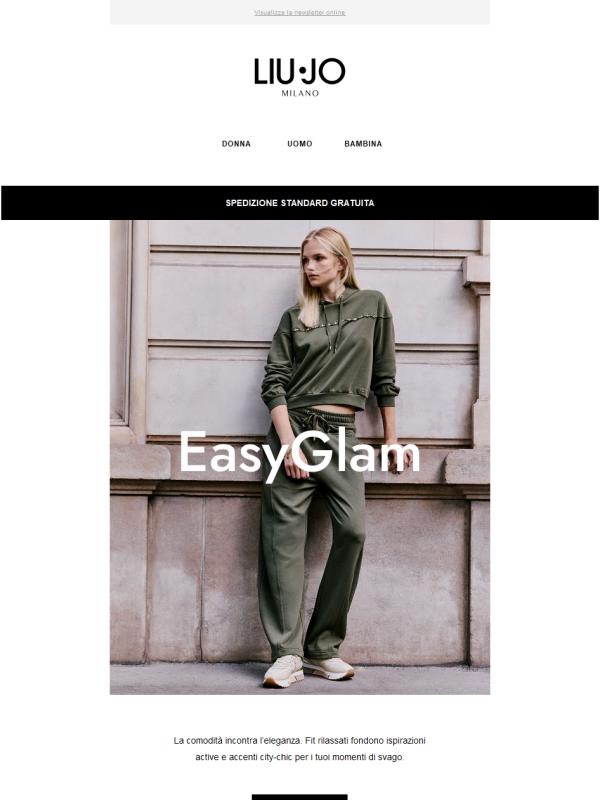Click the black button below the description
Viewport: 600px width, 800px height.
[x=299, y=797]
